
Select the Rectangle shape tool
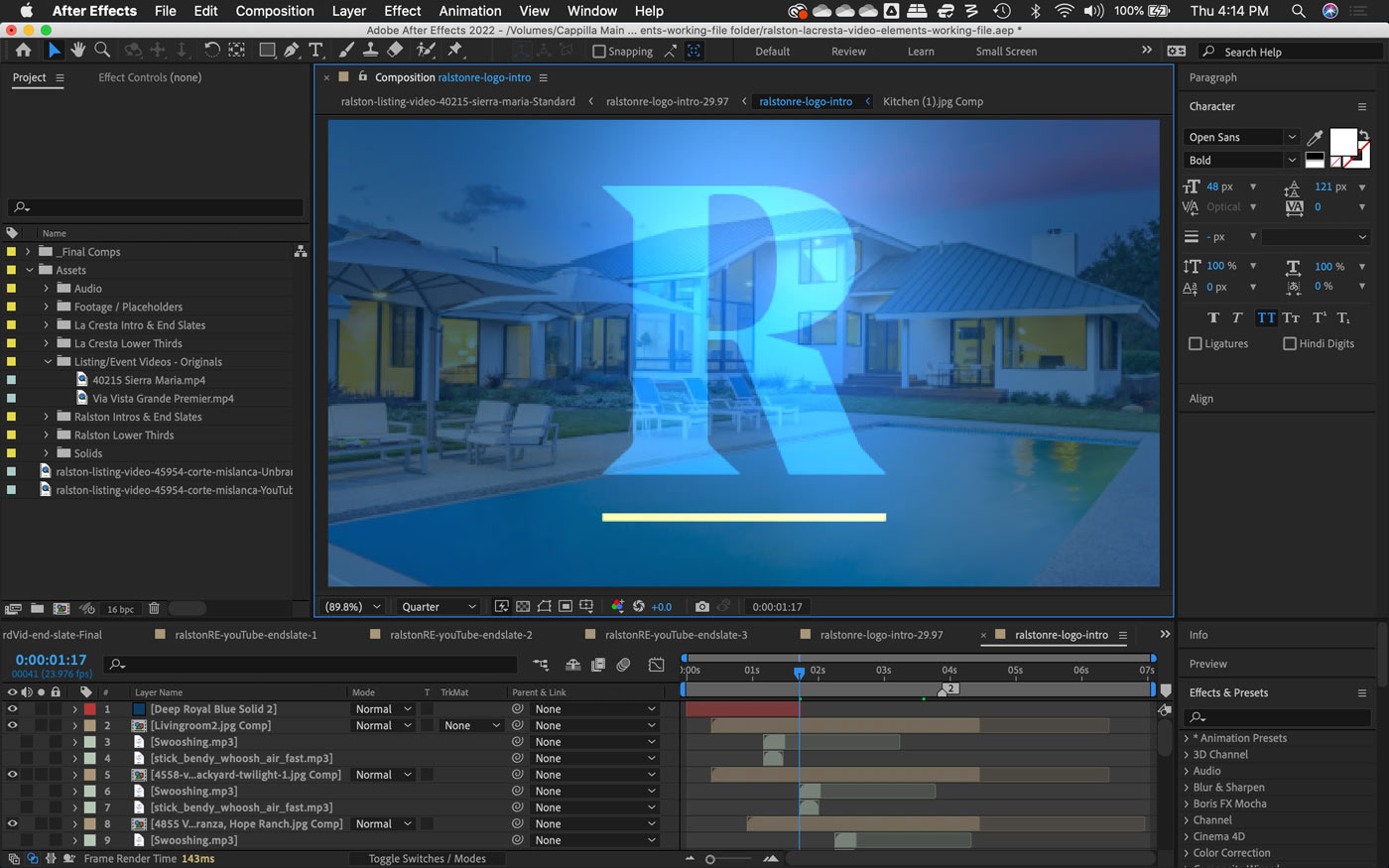coord(267,50)
